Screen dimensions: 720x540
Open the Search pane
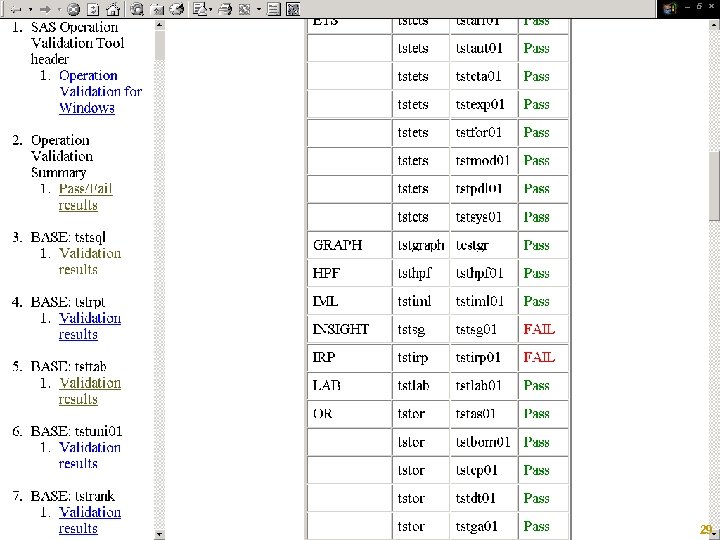(x=137, y=9)
